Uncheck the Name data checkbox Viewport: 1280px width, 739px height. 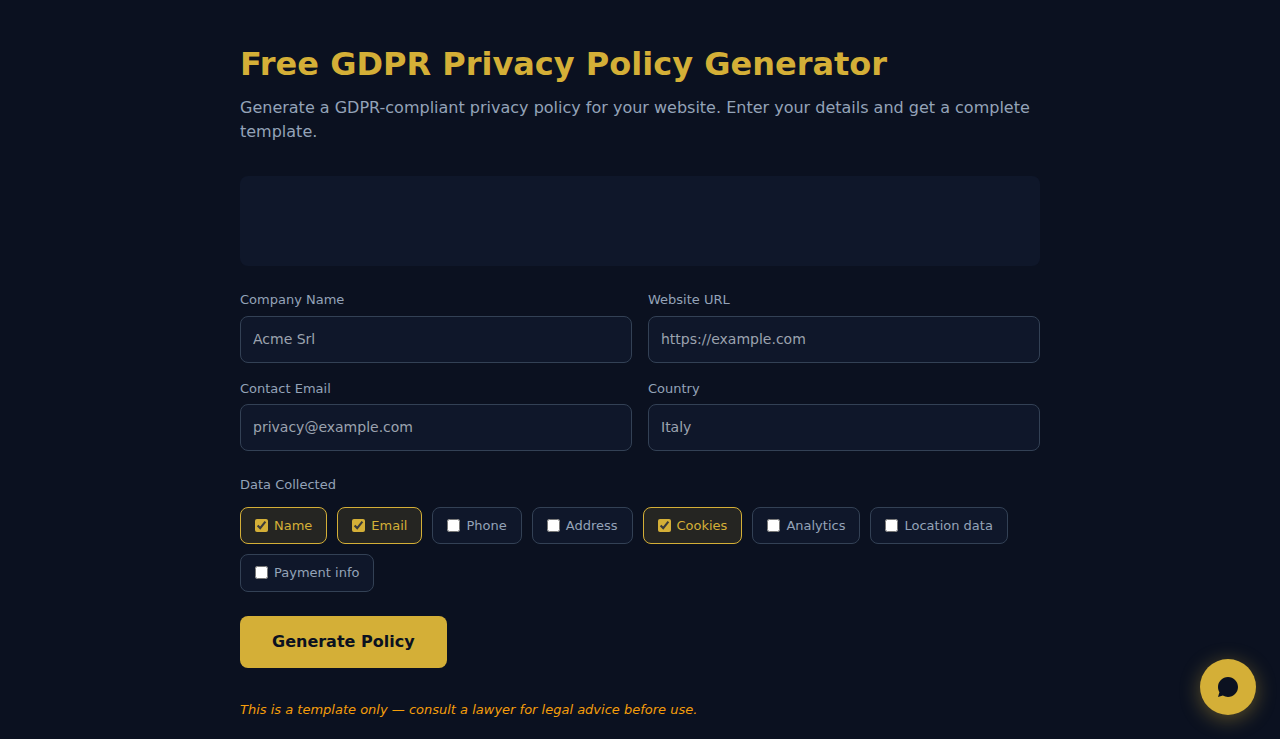tap(262, 526)
